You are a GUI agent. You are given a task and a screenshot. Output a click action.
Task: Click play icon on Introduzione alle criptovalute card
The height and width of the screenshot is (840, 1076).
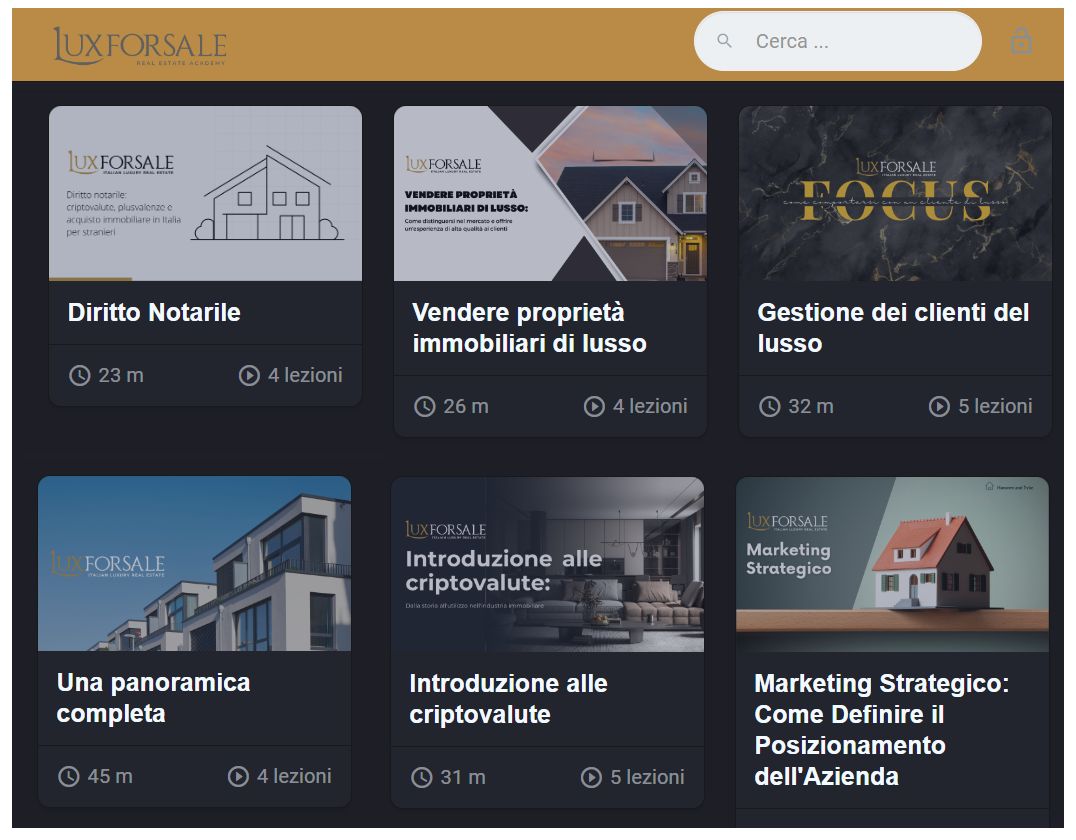point(592,777)
